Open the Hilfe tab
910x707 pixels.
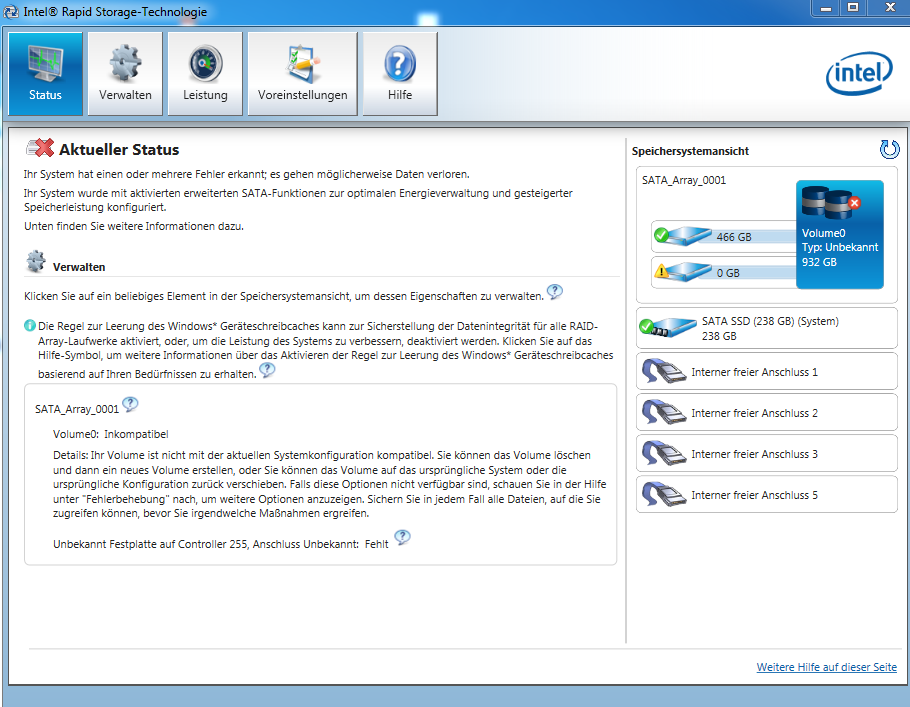point(400,74)
